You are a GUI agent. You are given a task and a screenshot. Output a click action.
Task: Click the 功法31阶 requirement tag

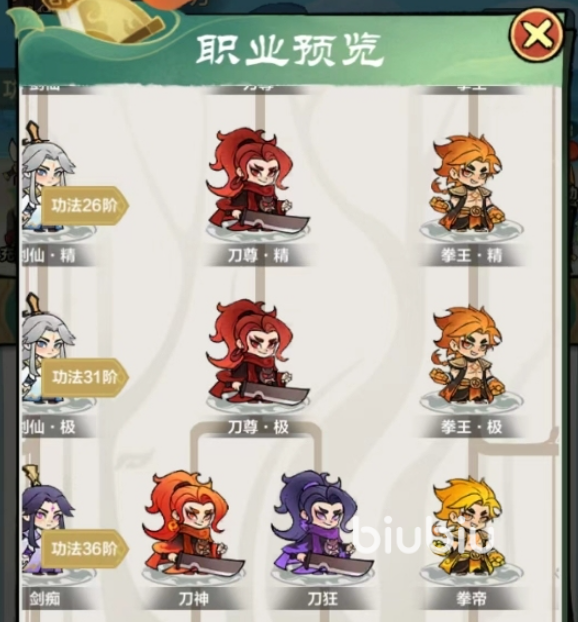click(x=85, y=377)
